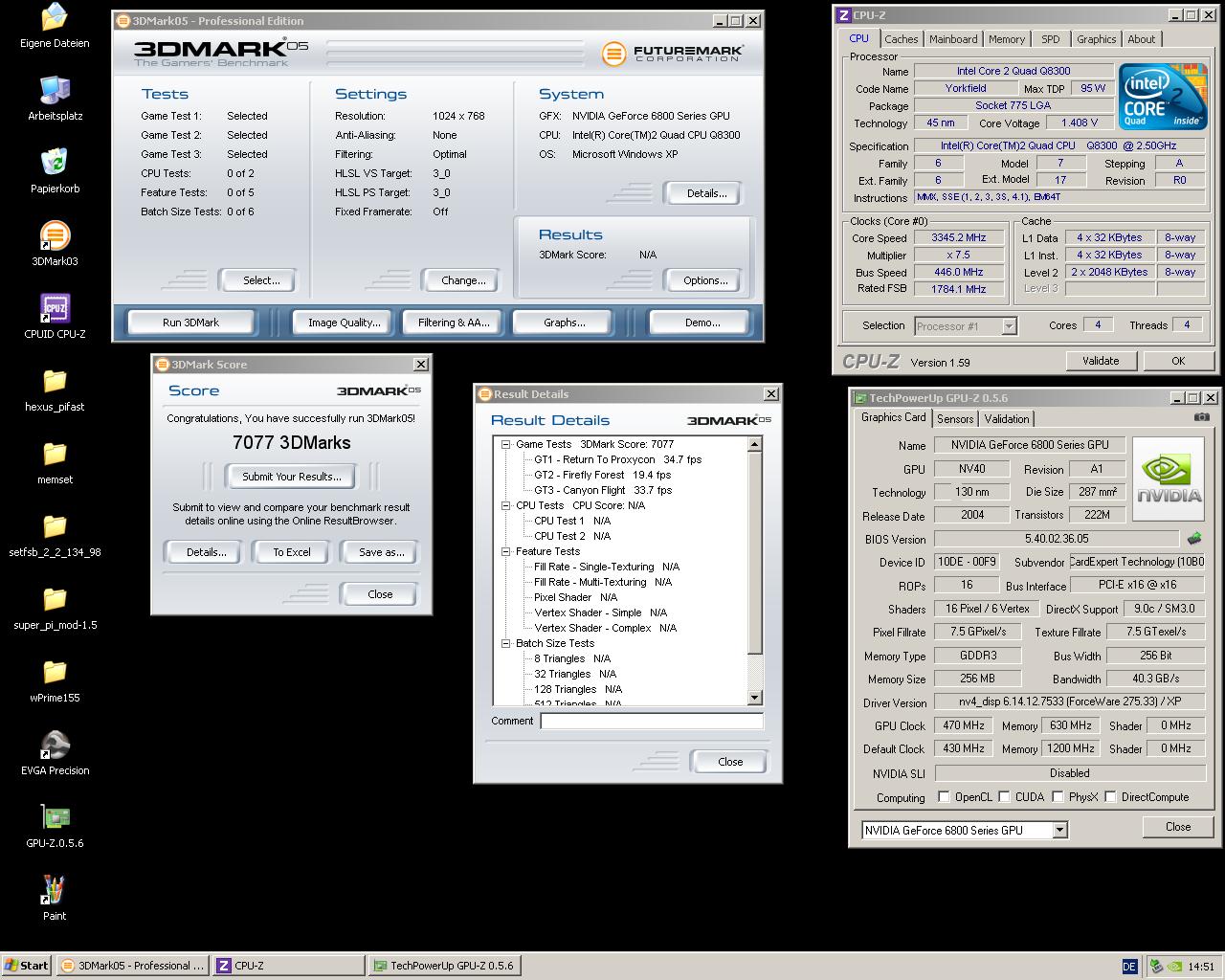
Task: Open the Start menu
Action: (x=26, y=966)
